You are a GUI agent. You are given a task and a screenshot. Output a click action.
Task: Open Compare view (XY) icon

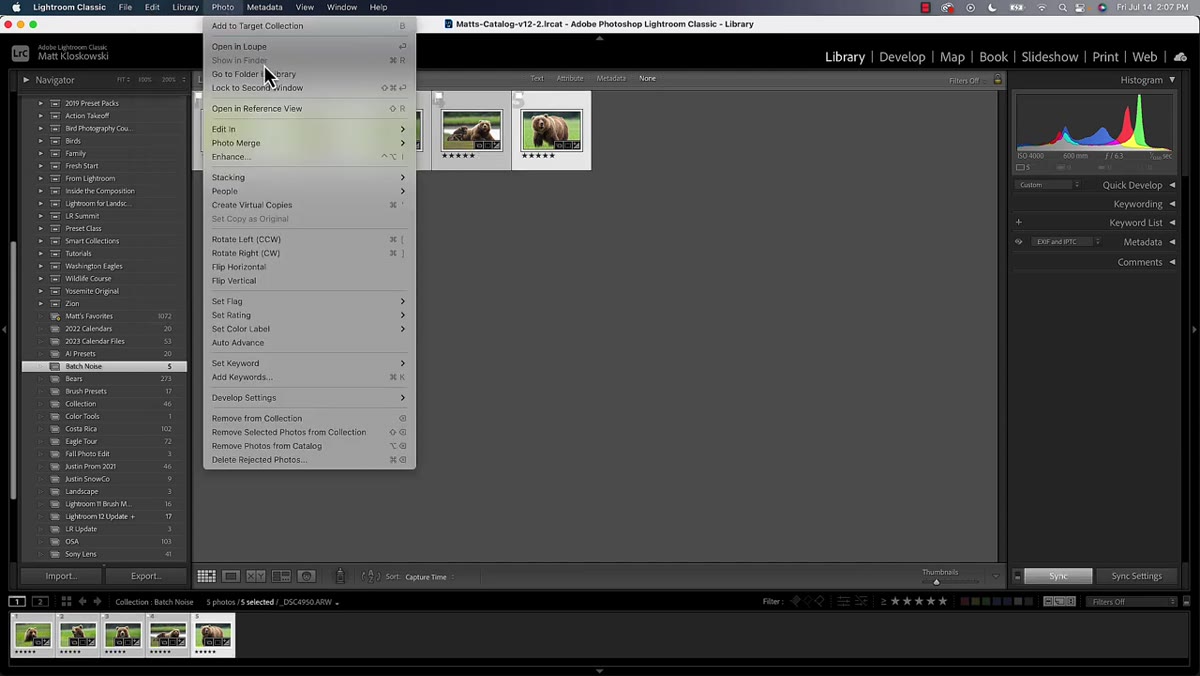point(256,576)
